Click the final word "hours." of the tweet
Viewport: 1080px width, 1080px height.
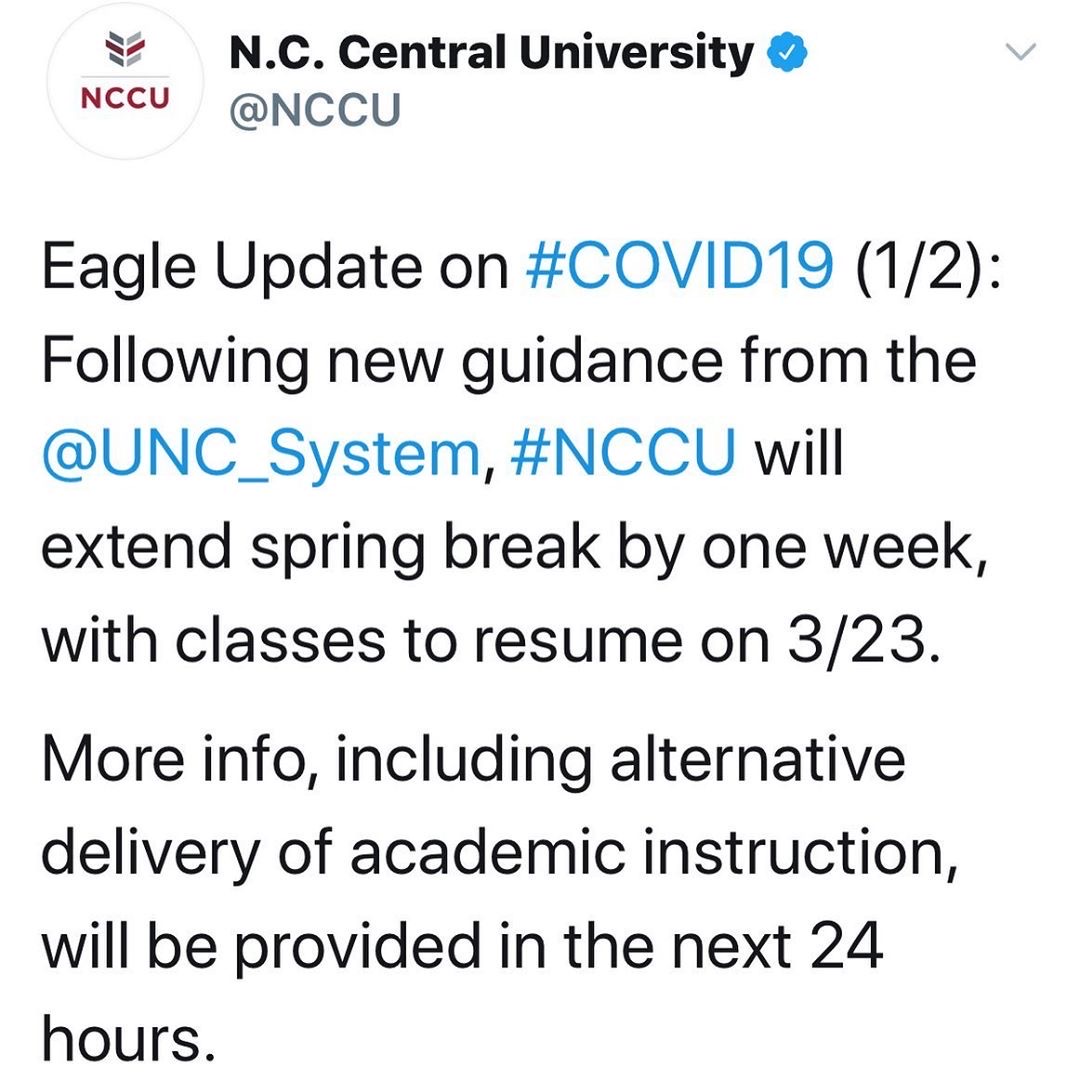[128, 1037]
